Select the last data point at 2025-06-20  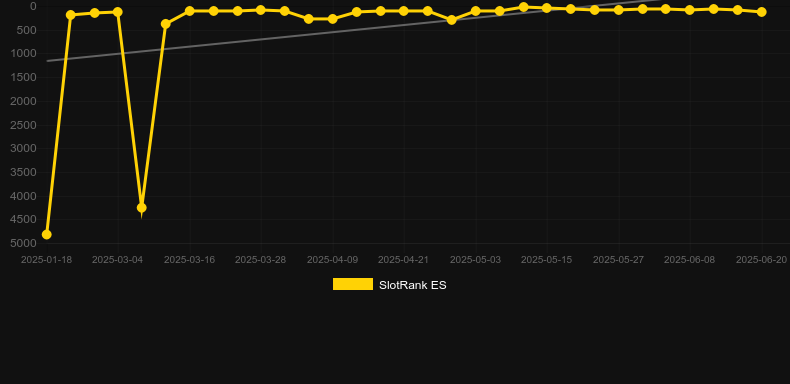(x=762, y=12)
